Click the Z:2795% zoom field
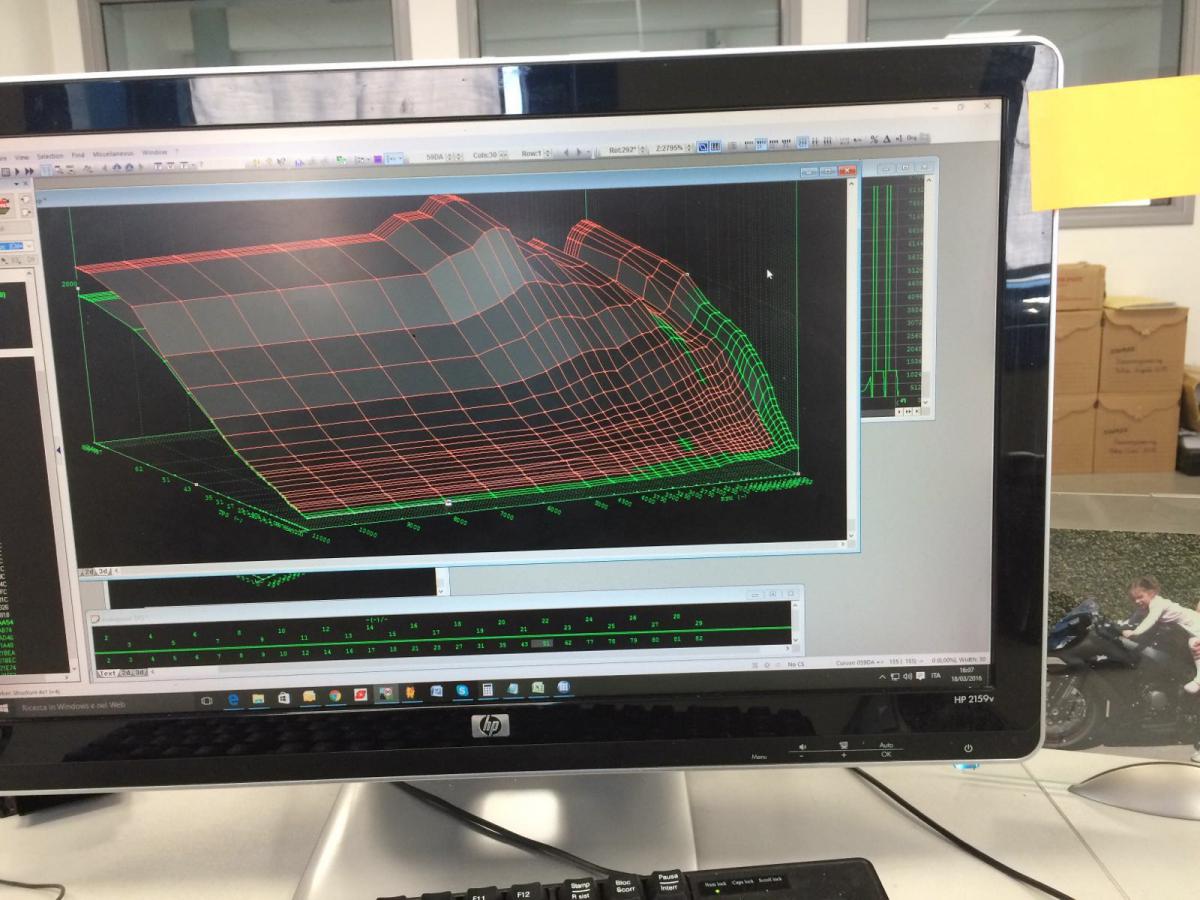Screen dimensions: 1200x900 click(x=670, y=148)
